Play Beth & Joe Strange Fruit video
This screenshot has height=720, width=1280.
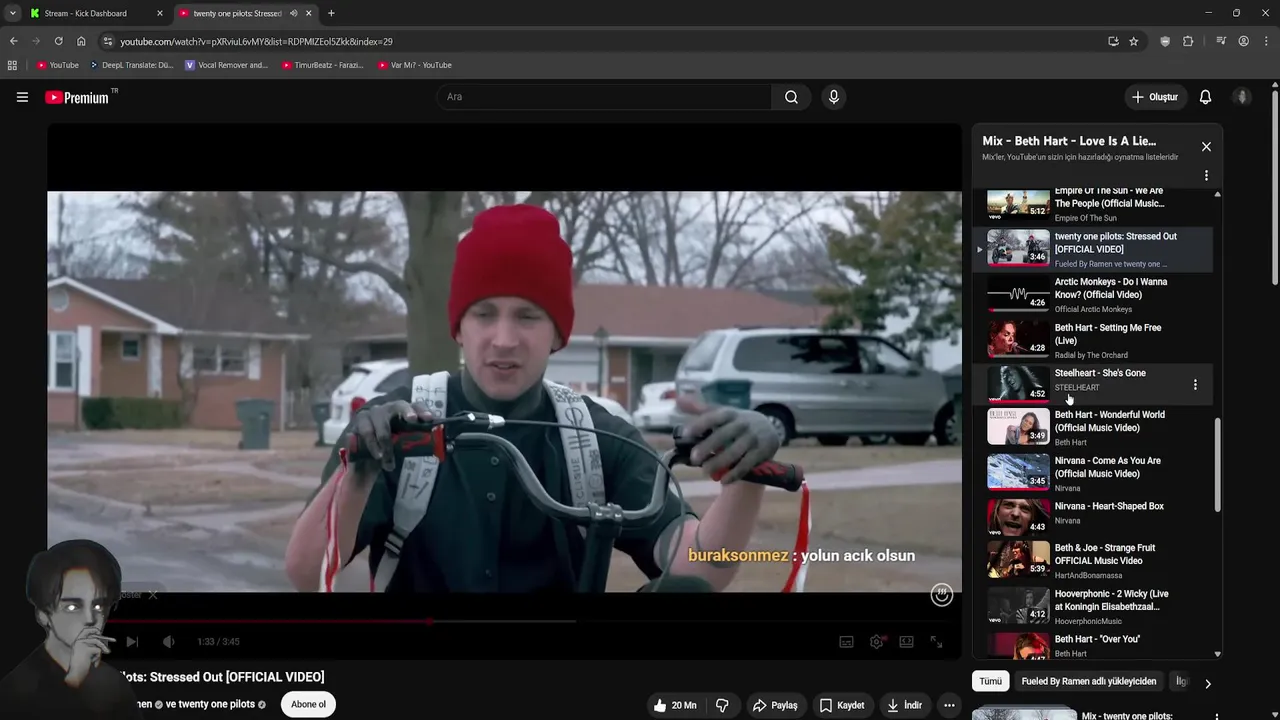pyautogui.click(x=1093, y=561)
